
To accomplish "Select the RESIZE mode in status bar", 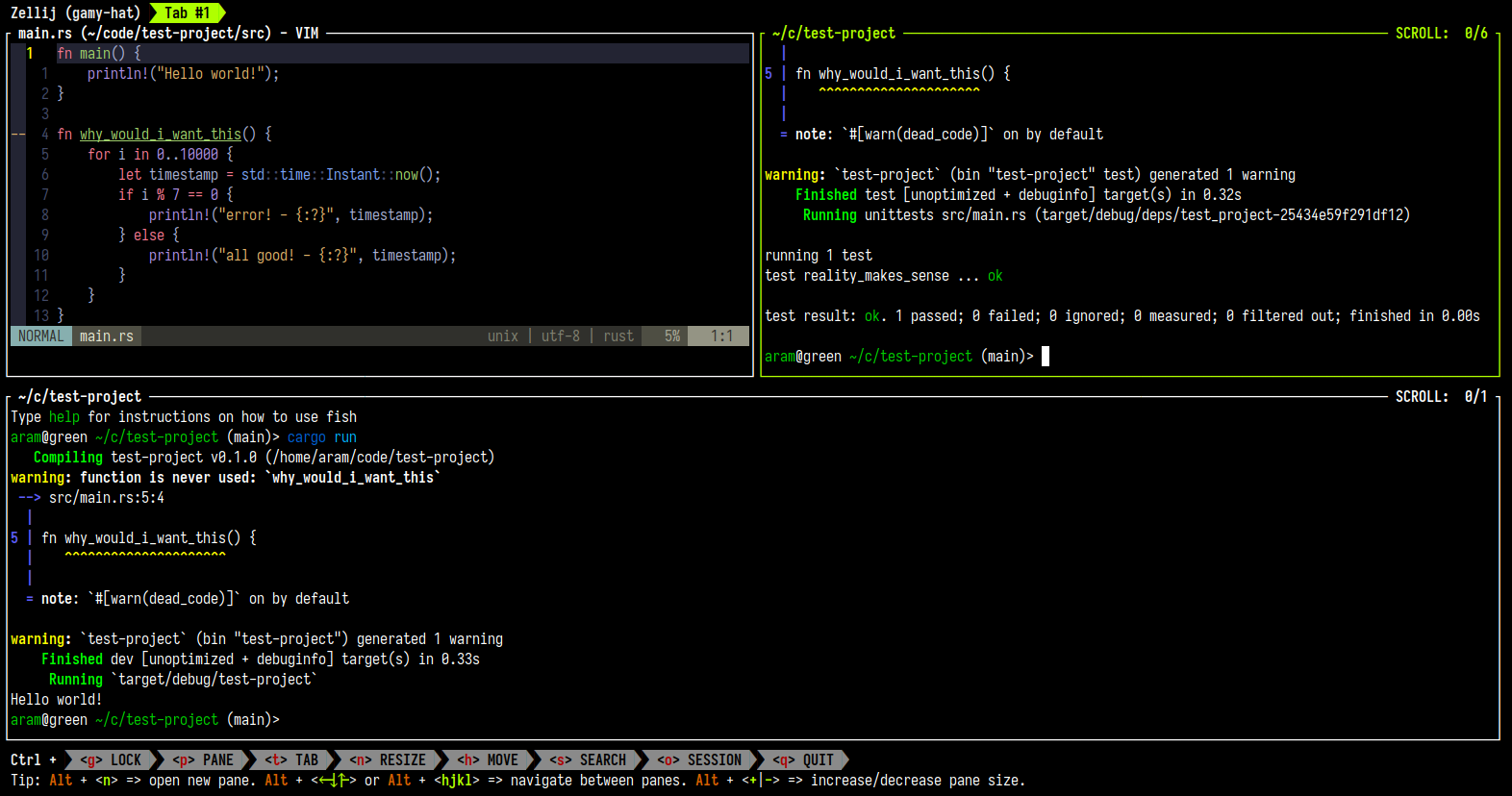I will (x=388, y=759).
